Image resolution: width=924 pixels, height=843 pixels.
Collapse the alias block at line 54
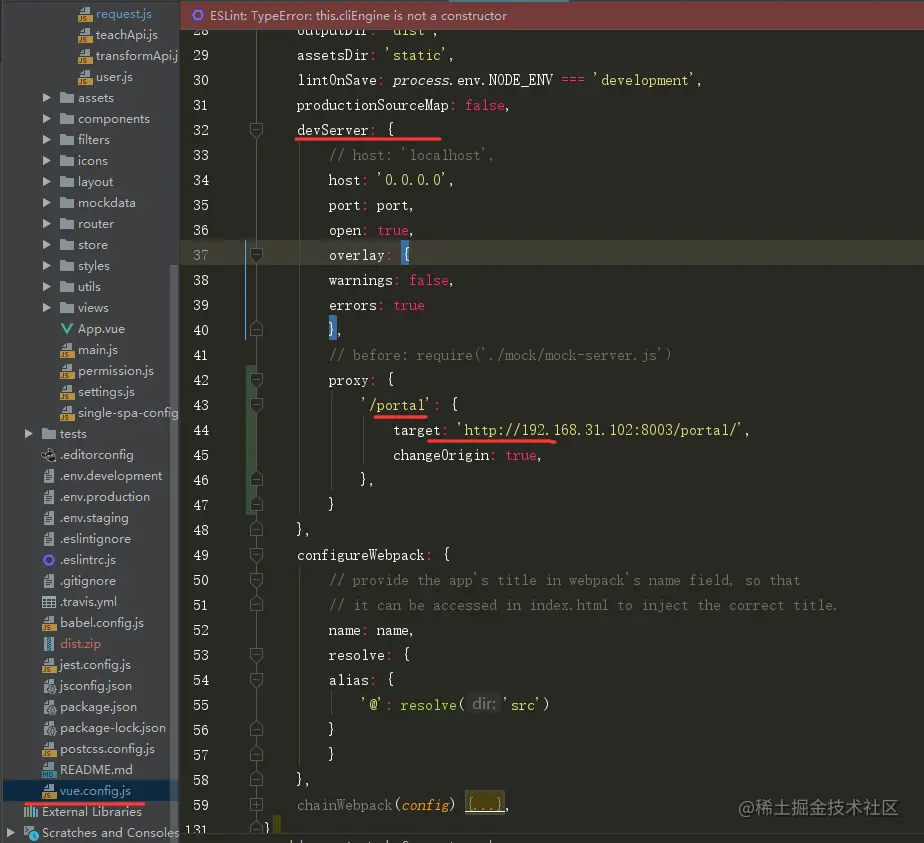point(256,679)
